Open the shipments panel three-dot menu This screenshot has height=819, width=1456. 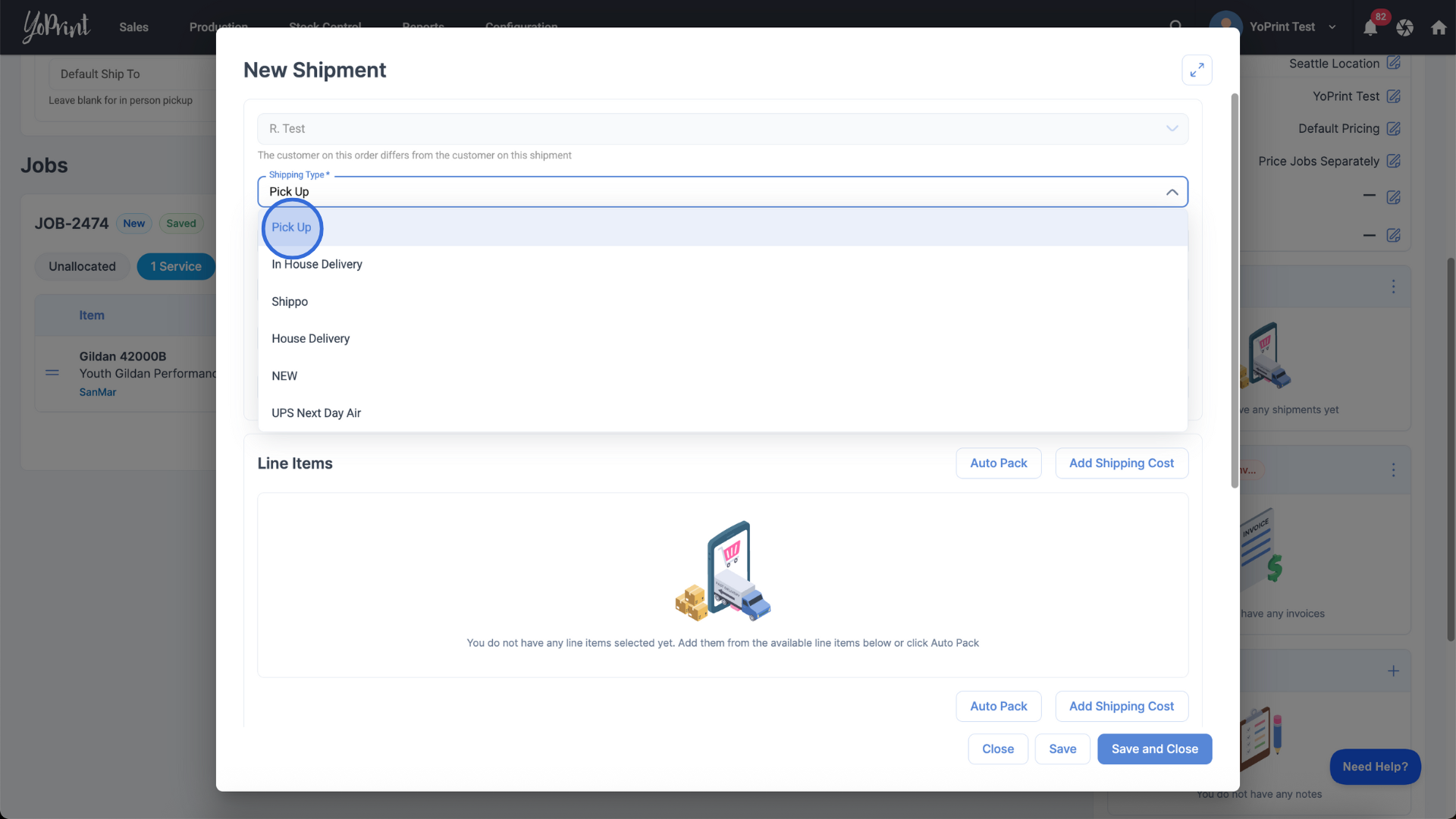(x=1393, y=287)
